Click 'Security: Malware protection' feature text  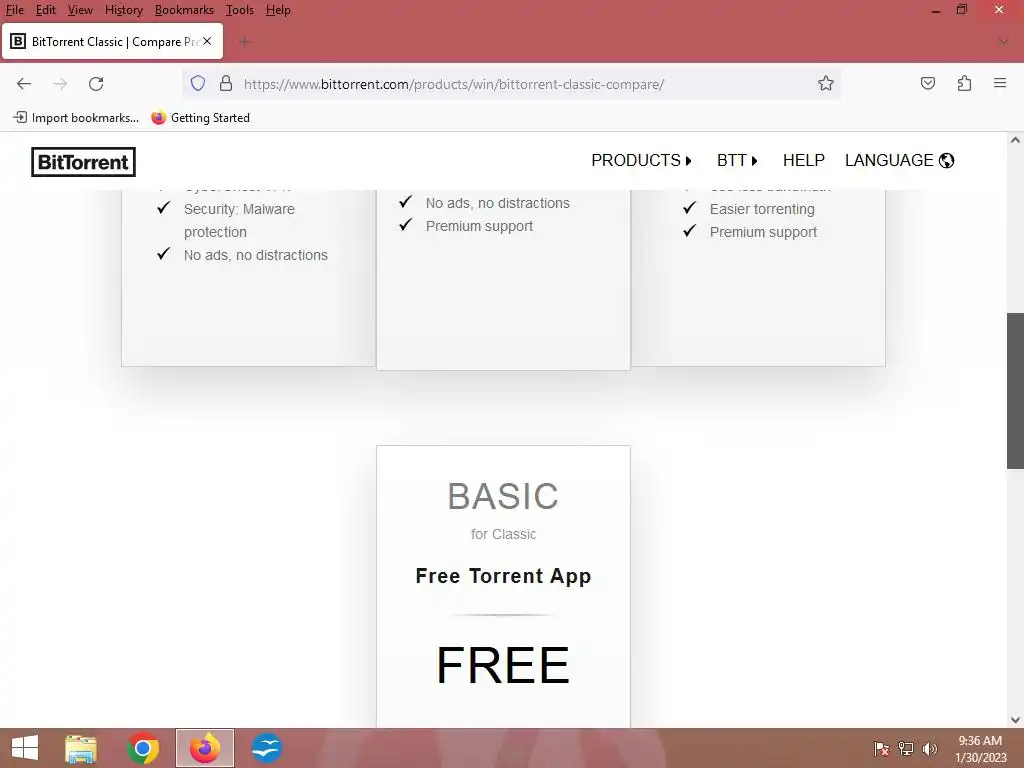[x=239, y=221]
